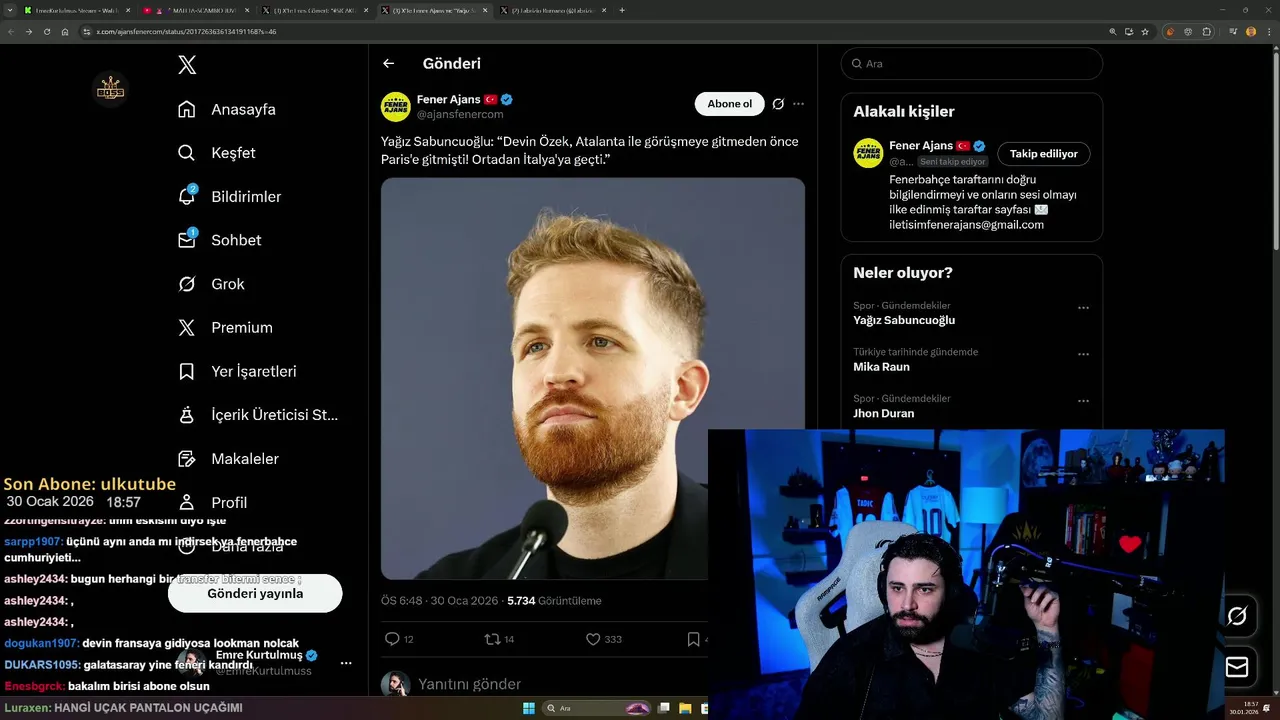Click the Abone ol button on the post
This screenshot has height=720, width=1280.
pyautogui.click(x=729, y=104)
